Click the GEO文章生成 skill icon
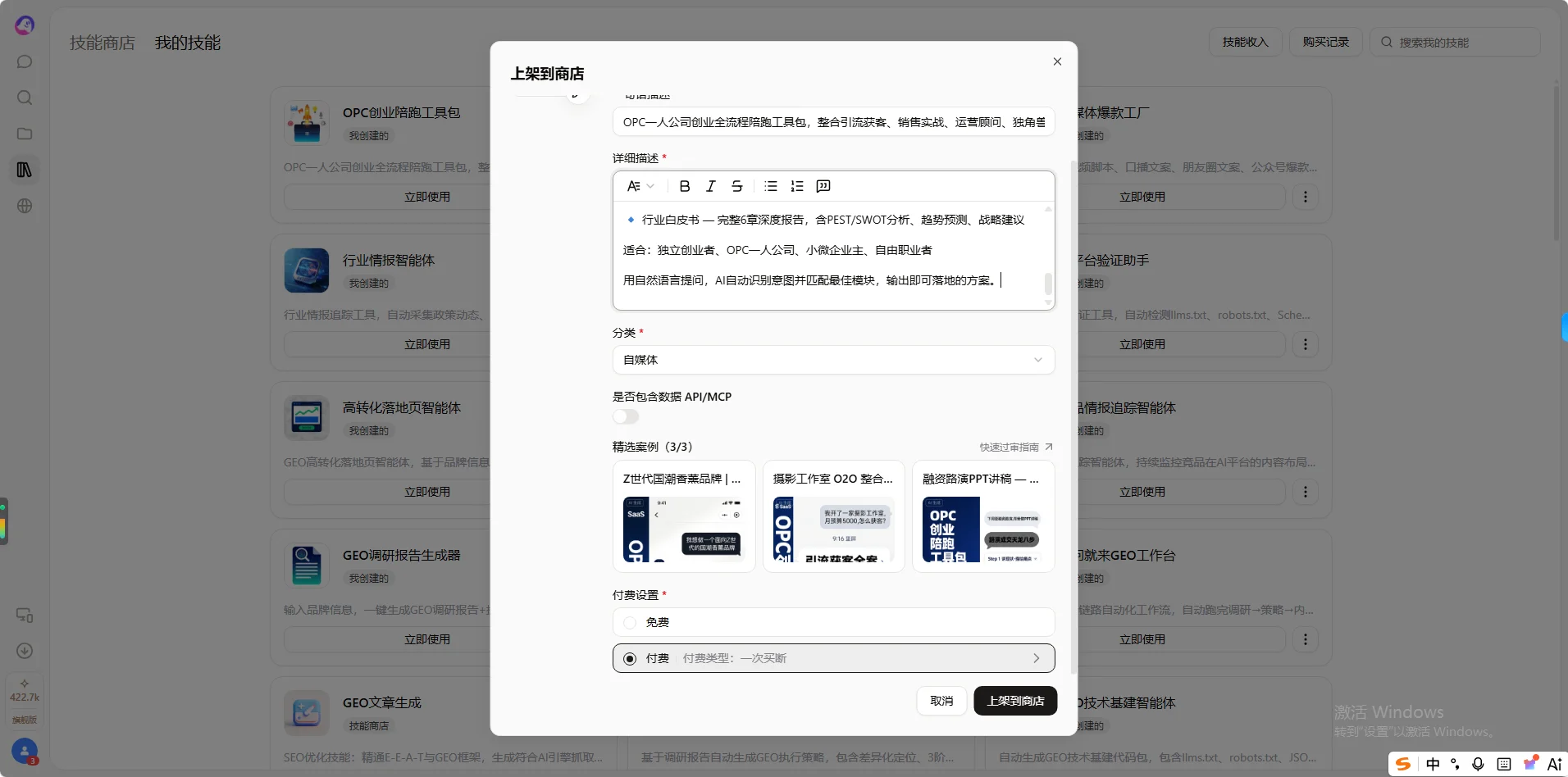1568x777 pixels. pyautogui.click(x=307, y=713)
